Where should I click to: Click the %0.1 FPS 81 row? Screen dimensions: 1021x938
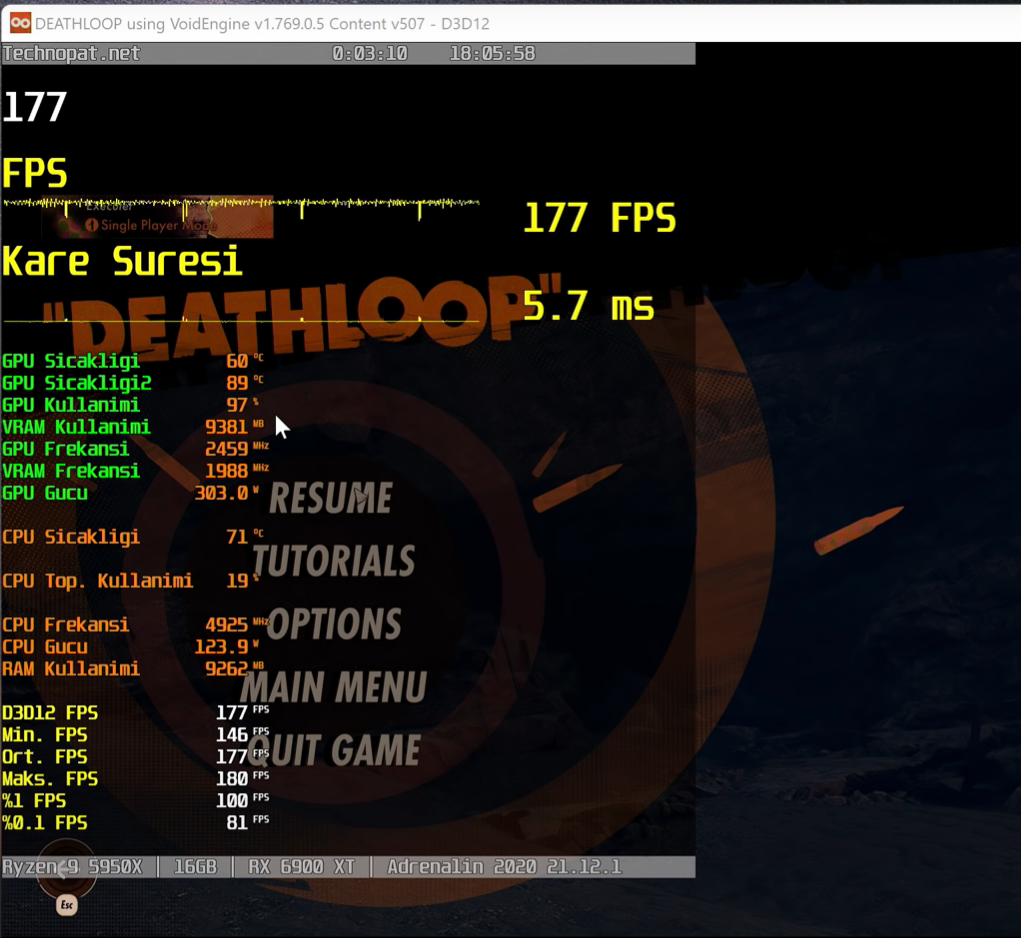point(135,823)
